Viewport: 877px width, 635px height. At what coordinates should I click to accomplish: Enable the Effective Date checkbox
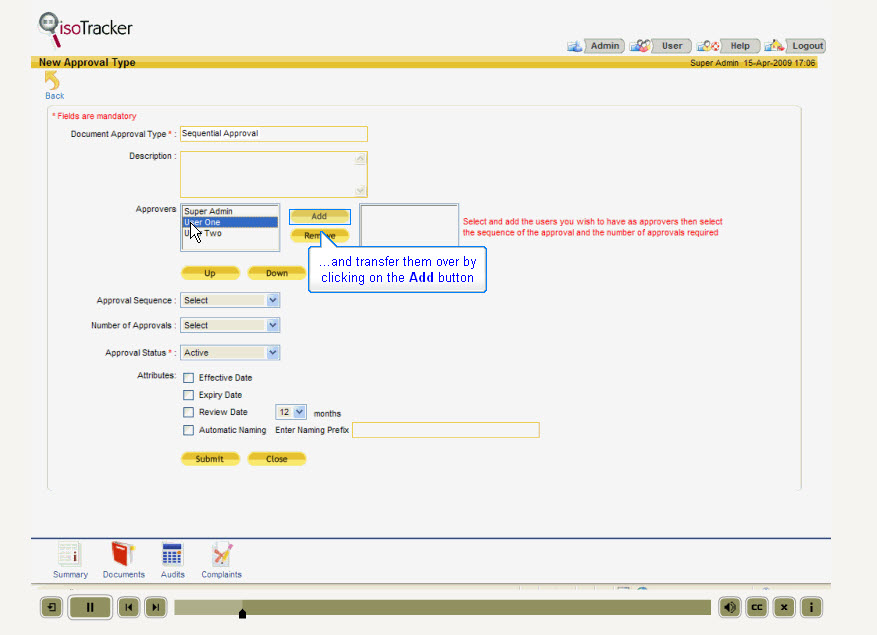[188, 377]
